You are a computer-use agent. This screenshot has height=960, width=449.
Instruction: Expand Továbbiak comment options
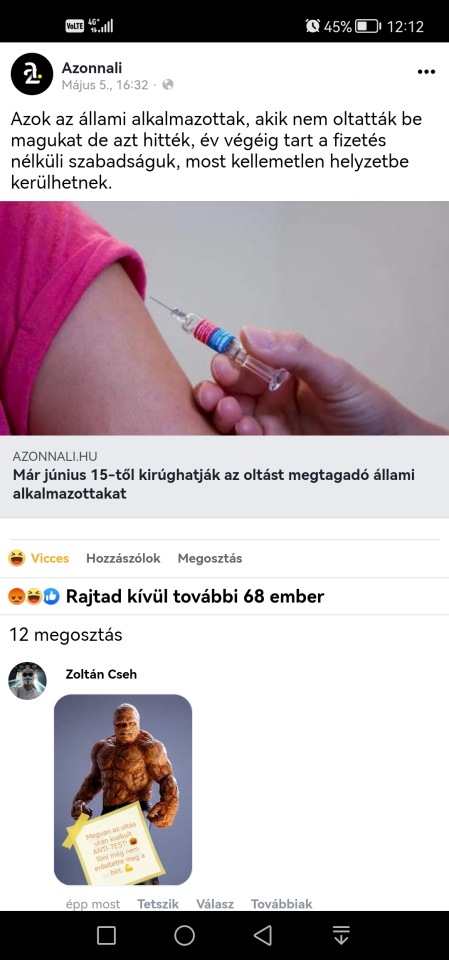pyautogui.click(x=282, y=904)
